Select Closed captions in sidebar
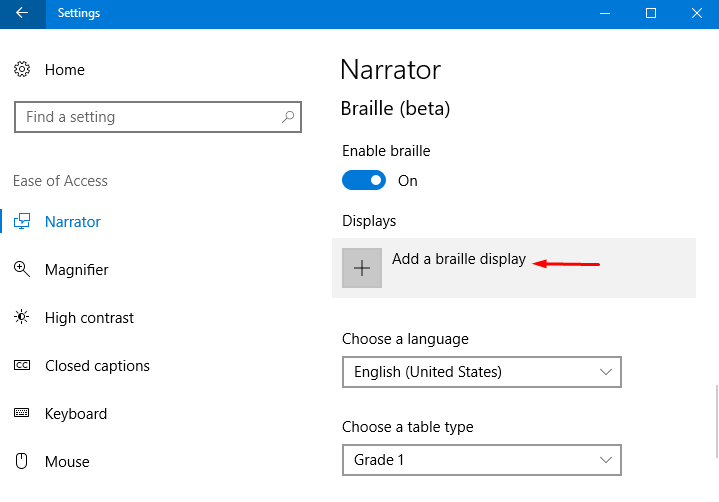 97,366
